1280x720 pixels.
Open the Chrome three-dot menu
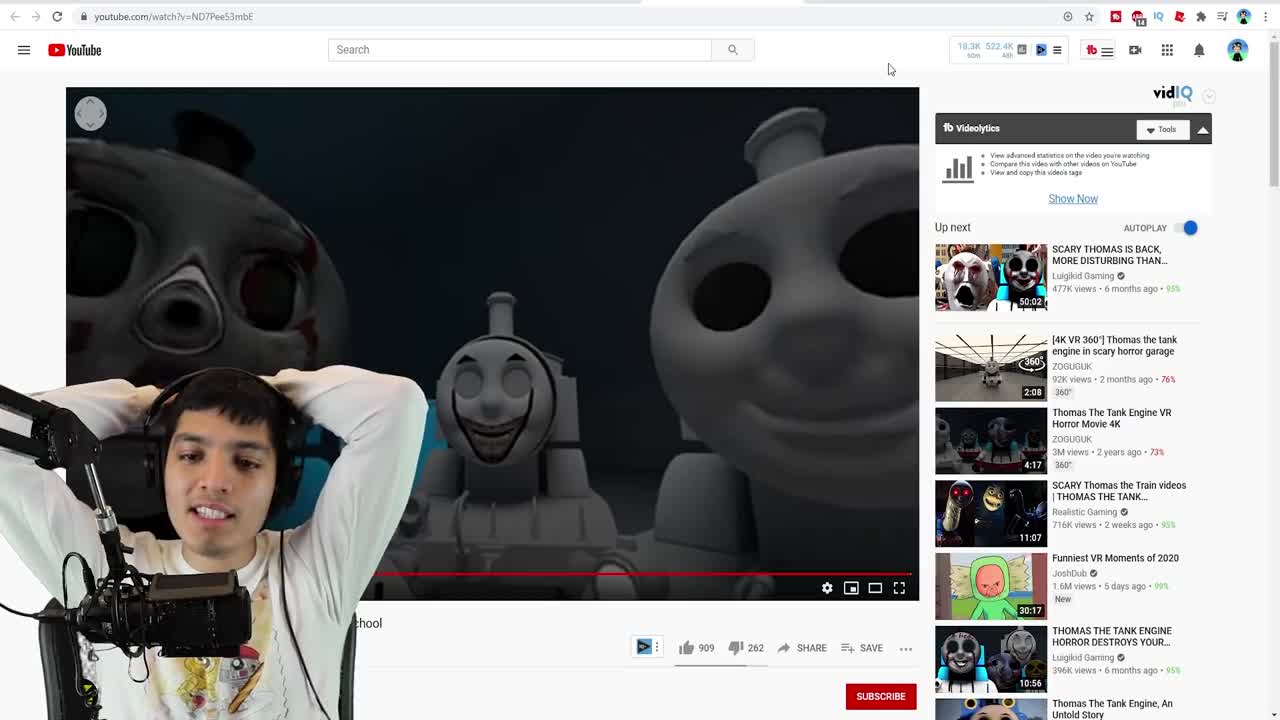point(1265,16)
